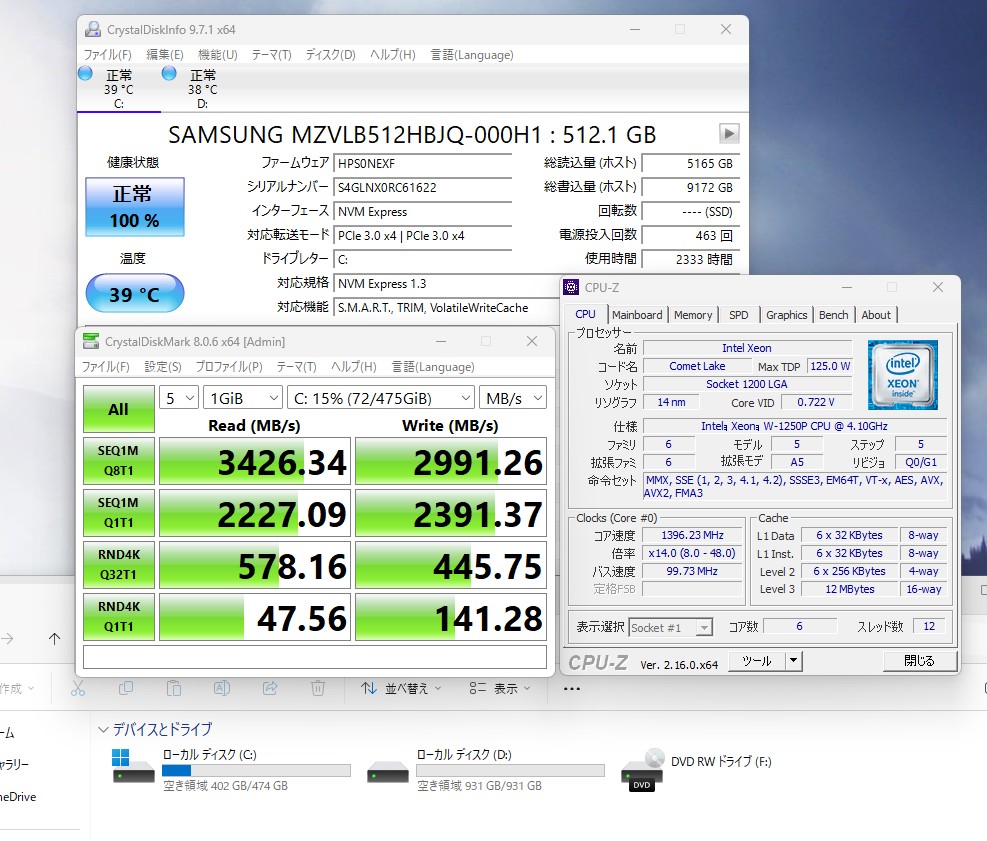The width and height of the screenshot is (987, 841).
Task: Click the green All benchmark button
Action: click(118, 409)
